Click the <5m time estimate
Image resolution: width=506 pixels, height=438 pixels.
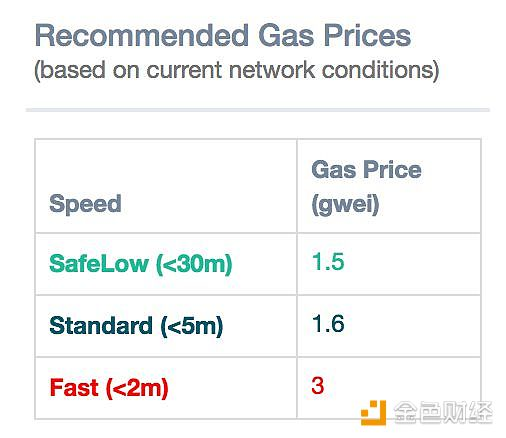tap(192, 326)
